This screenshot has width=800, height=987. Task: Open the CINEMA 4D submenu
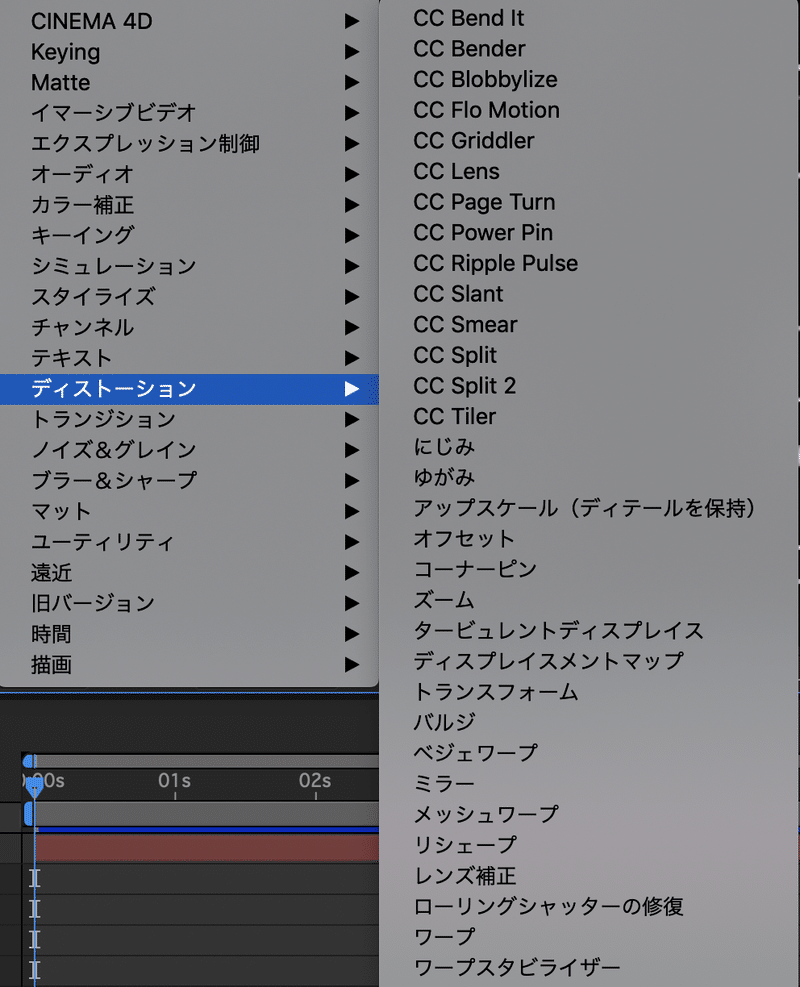point(189,21)
